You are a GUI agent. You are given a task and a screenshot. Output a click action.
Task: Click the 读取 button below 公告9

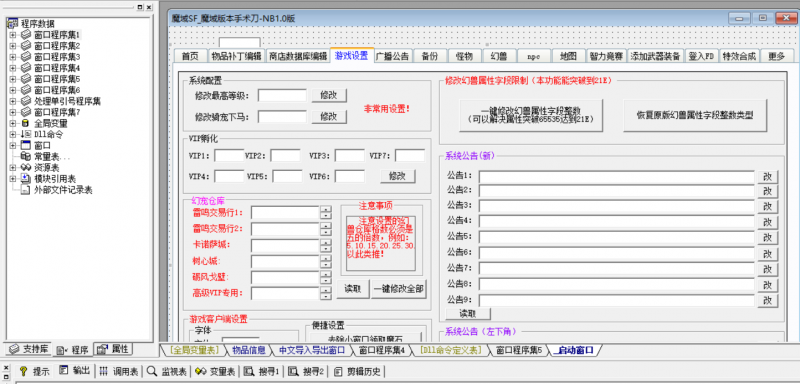(x=468, y=313)
